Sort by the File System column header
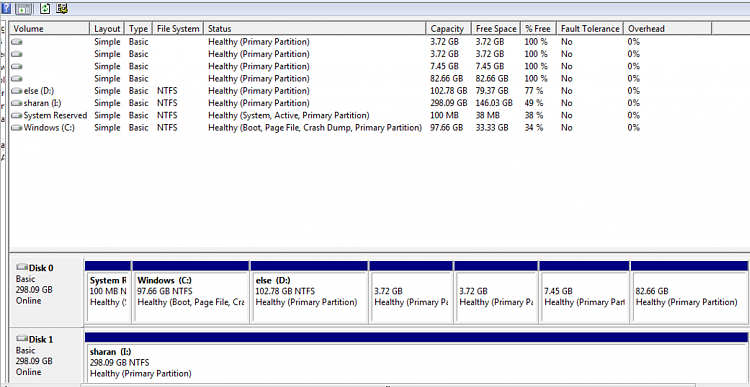Screen dimensions: 750x387 pos(178,29)
